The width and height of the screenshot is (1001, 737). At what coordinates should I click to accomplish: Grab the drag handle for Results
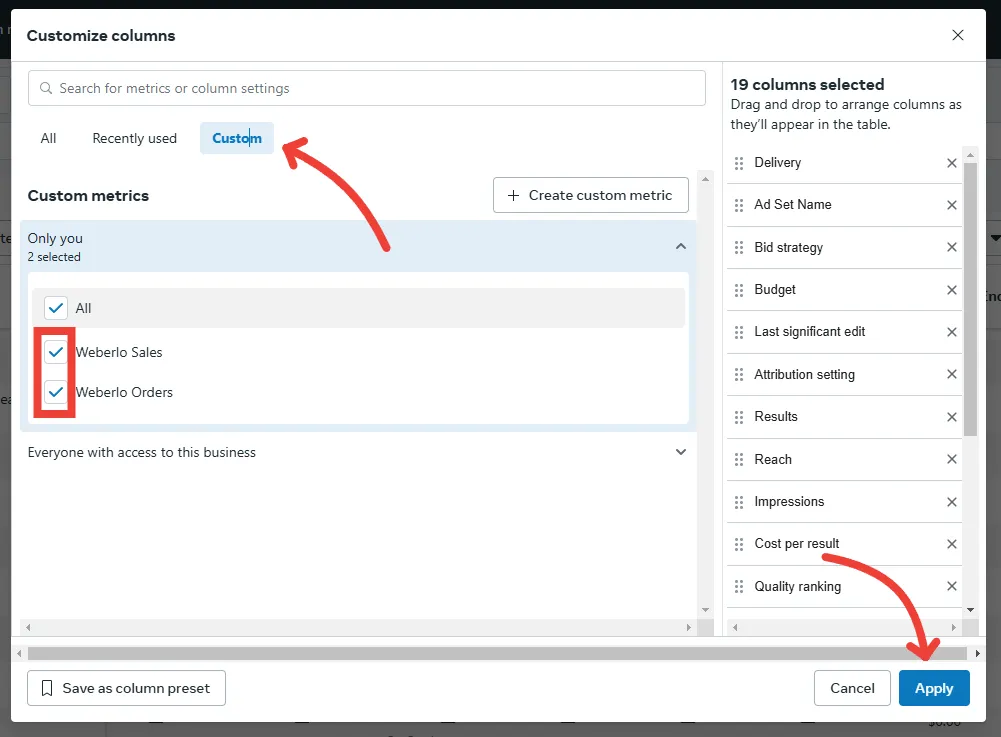[x=739, y=418]
